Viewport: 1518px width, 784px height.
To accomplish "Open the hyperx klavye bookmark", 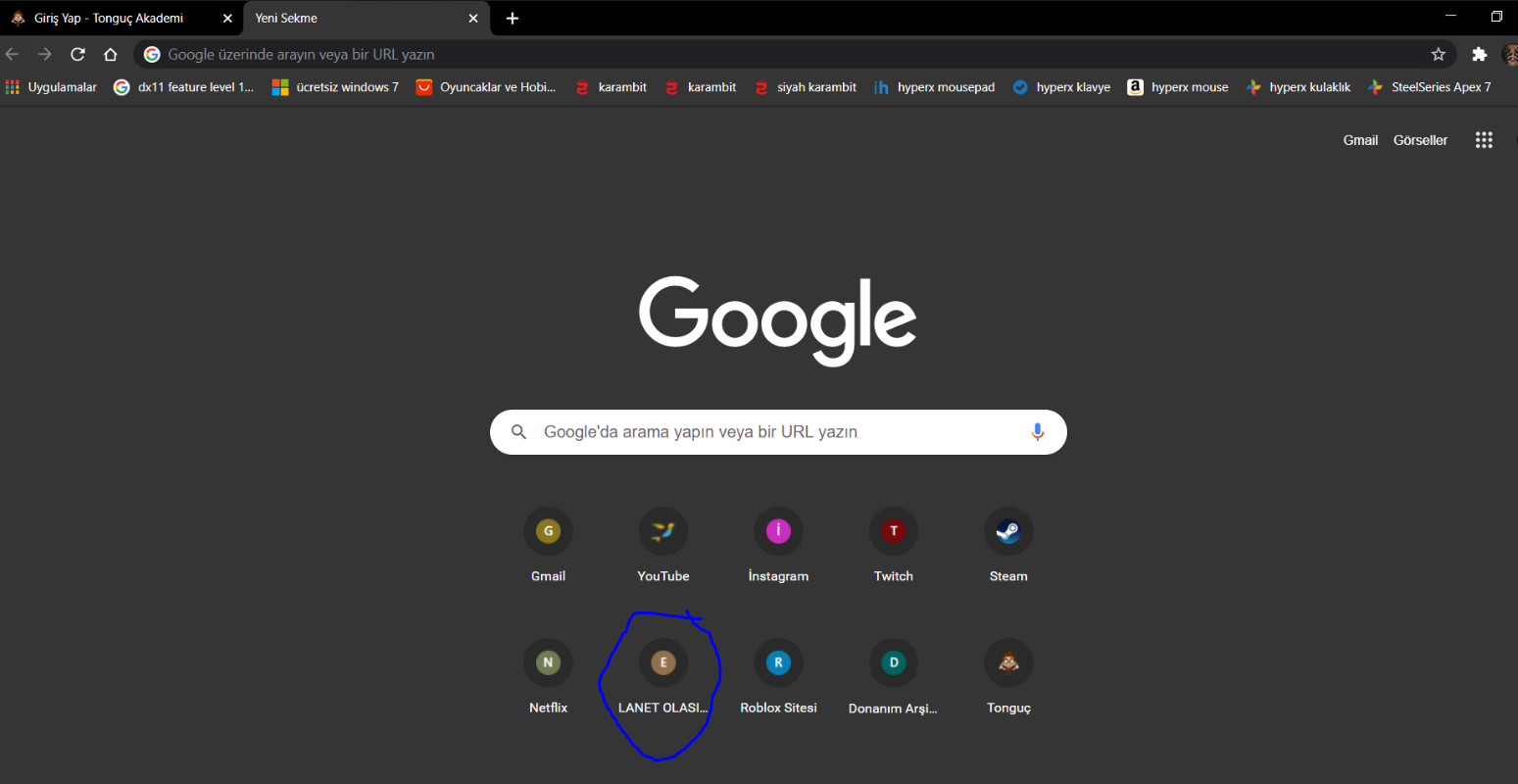I will pyautogui.click(x=1062, y=87).
